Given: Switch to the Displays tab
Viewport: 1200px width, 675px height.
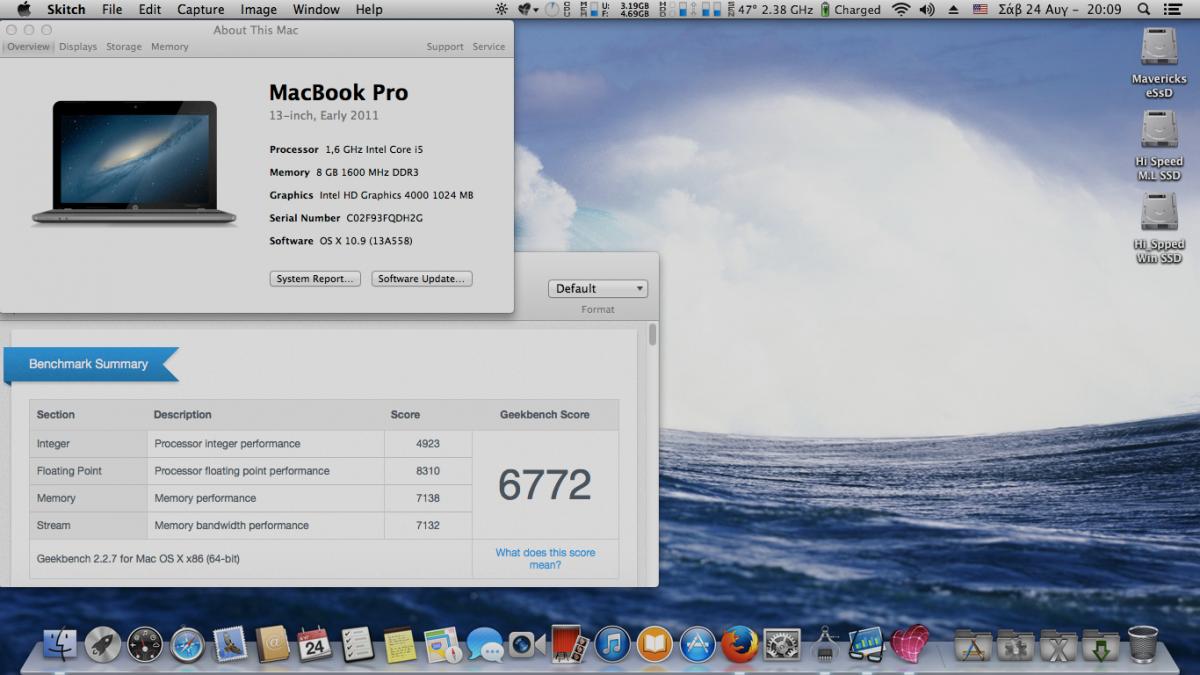Looking at the screenshot, I should click(x=78, y=47).
